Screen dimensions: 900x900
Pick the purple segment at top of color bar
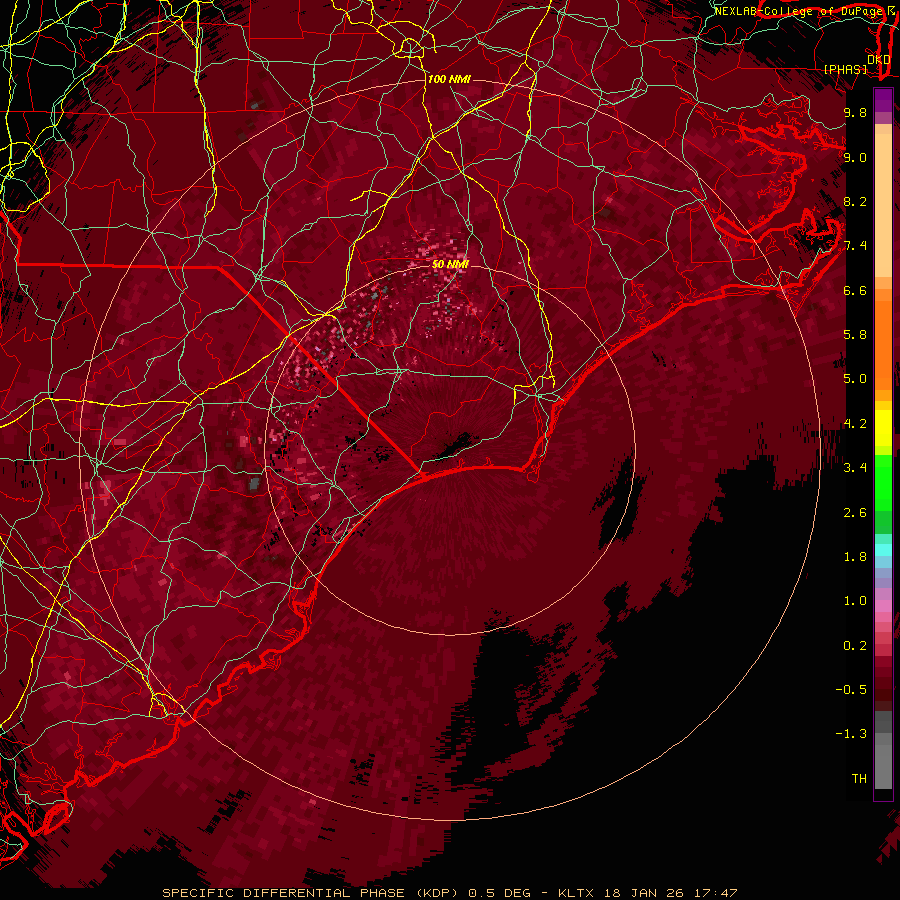click(x=883, y=100)
